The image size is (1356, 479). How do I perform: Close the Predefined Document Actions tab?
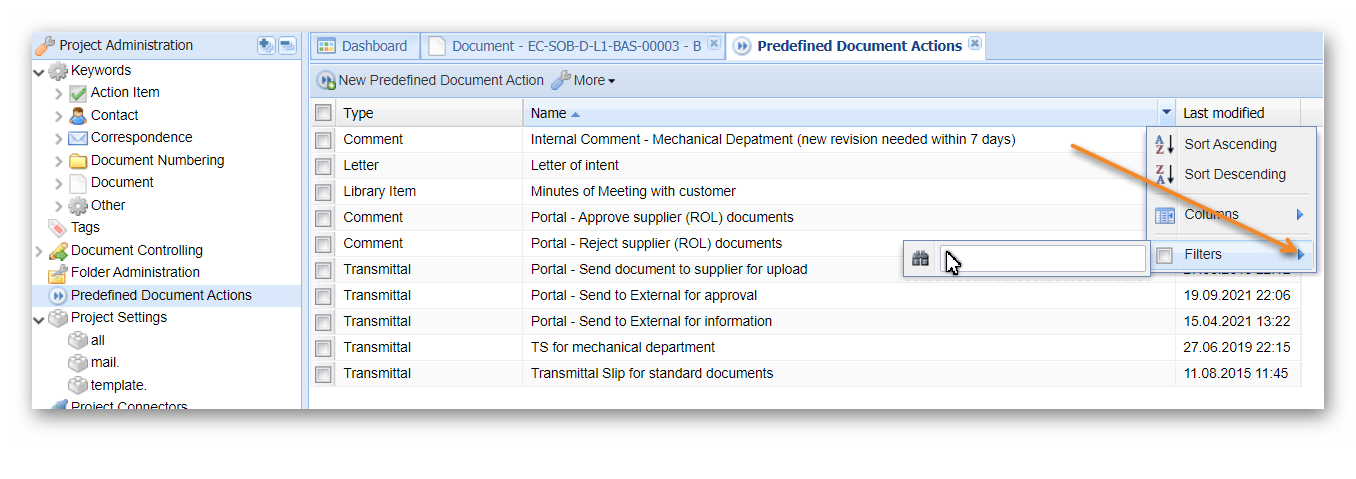[975, 44]
